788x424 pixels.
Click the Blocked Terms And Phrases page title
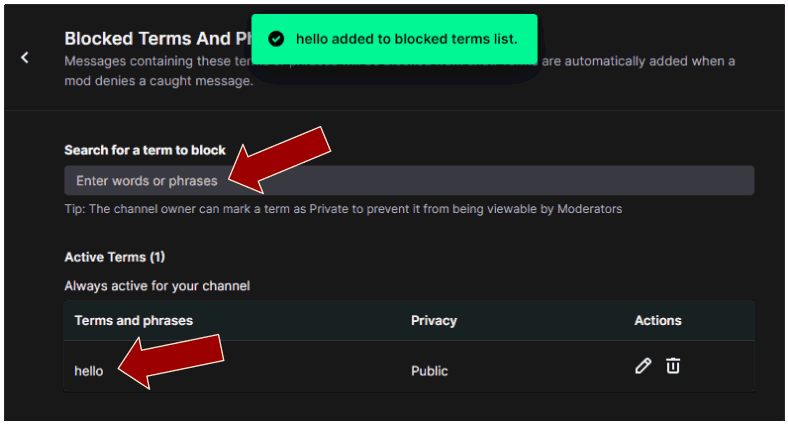click(x=158, y=39)
